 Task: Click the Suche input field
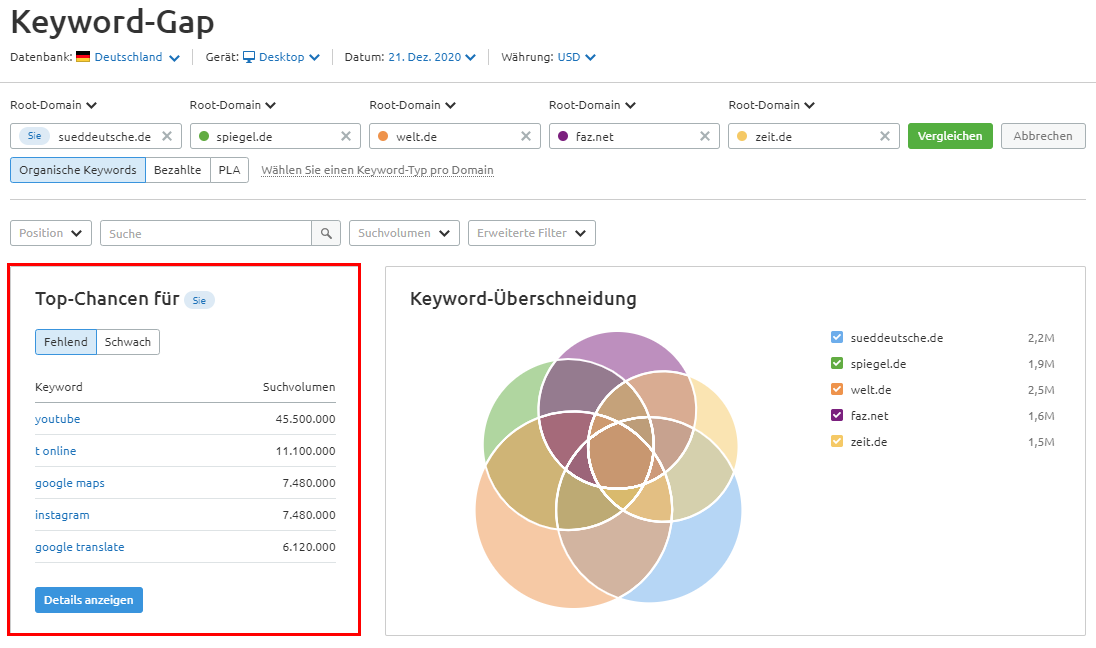tap(206, 233)
